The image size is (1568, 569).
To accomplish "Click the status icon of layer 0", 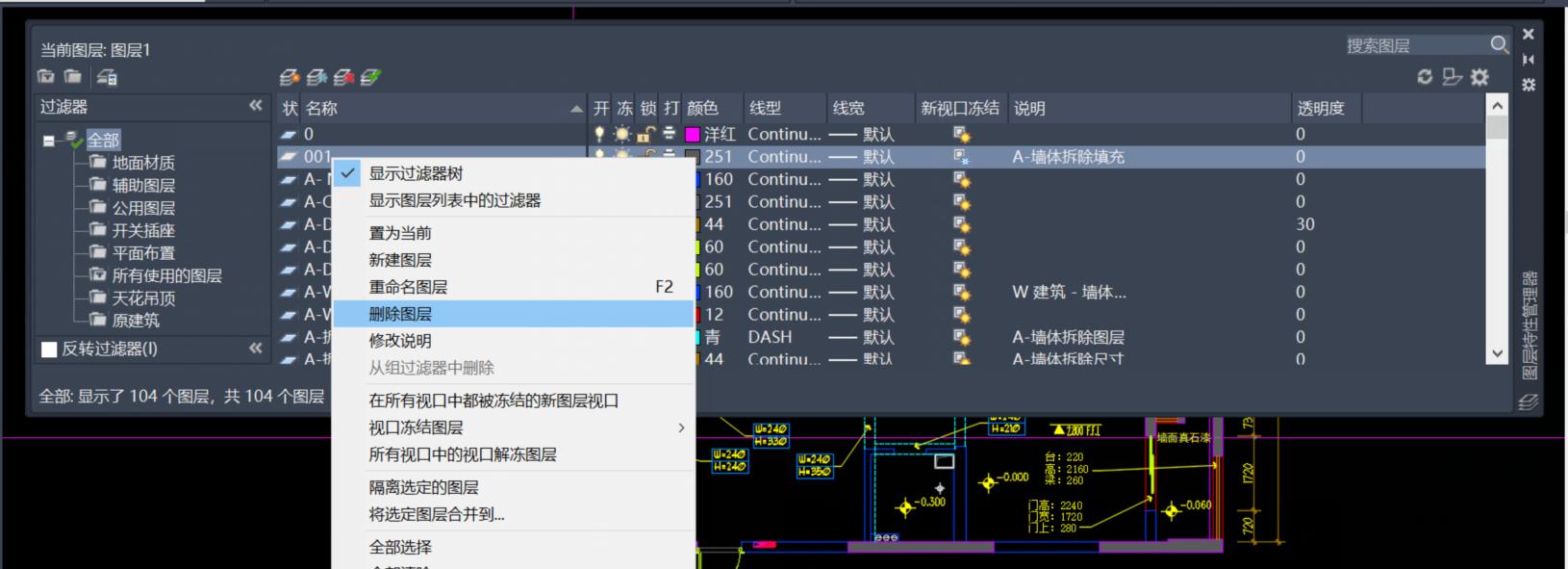I will [x=289, y=134].
